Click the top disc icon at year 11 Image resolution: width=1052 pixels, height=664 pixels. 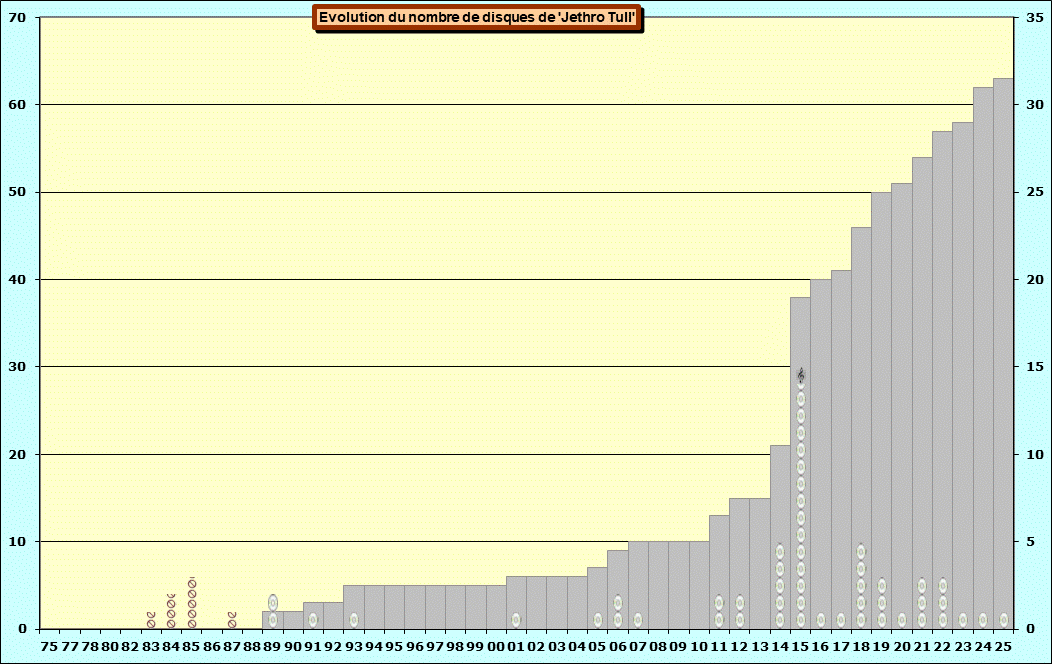(719, 602)
